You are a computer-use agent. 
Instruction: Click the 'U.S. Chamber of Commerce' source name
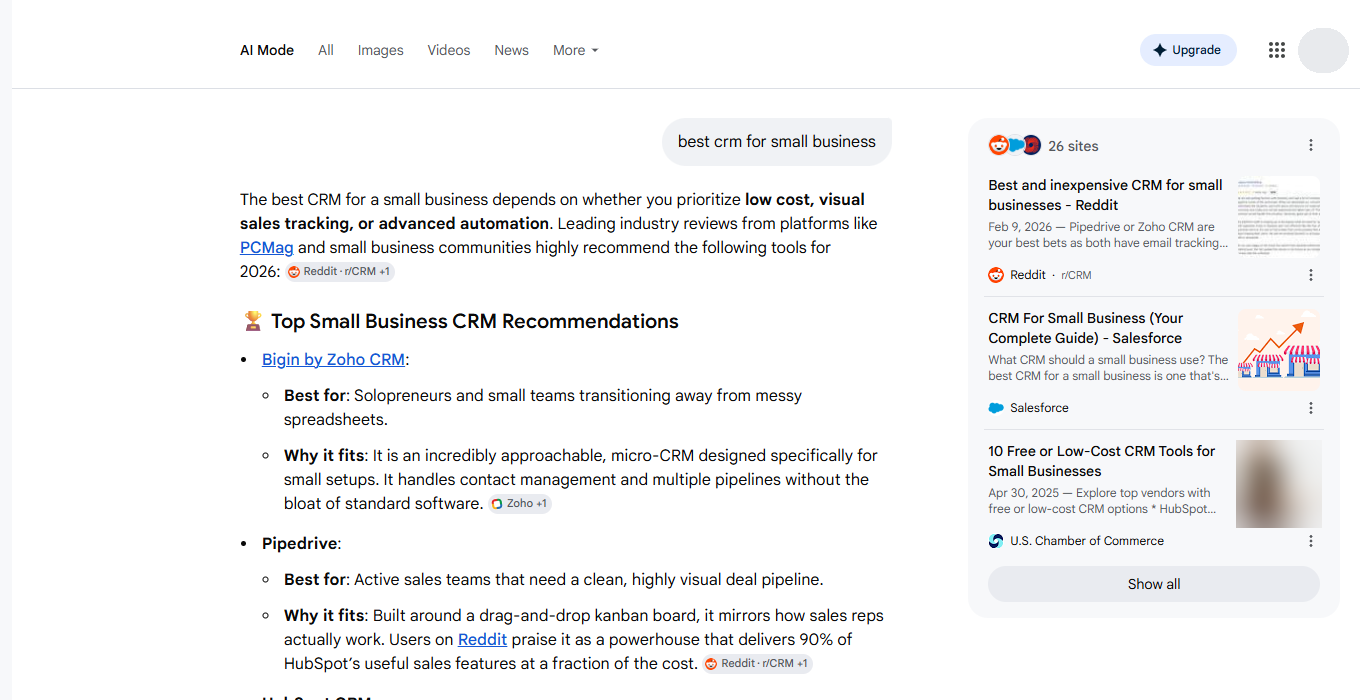click(x=1087, y=541)
